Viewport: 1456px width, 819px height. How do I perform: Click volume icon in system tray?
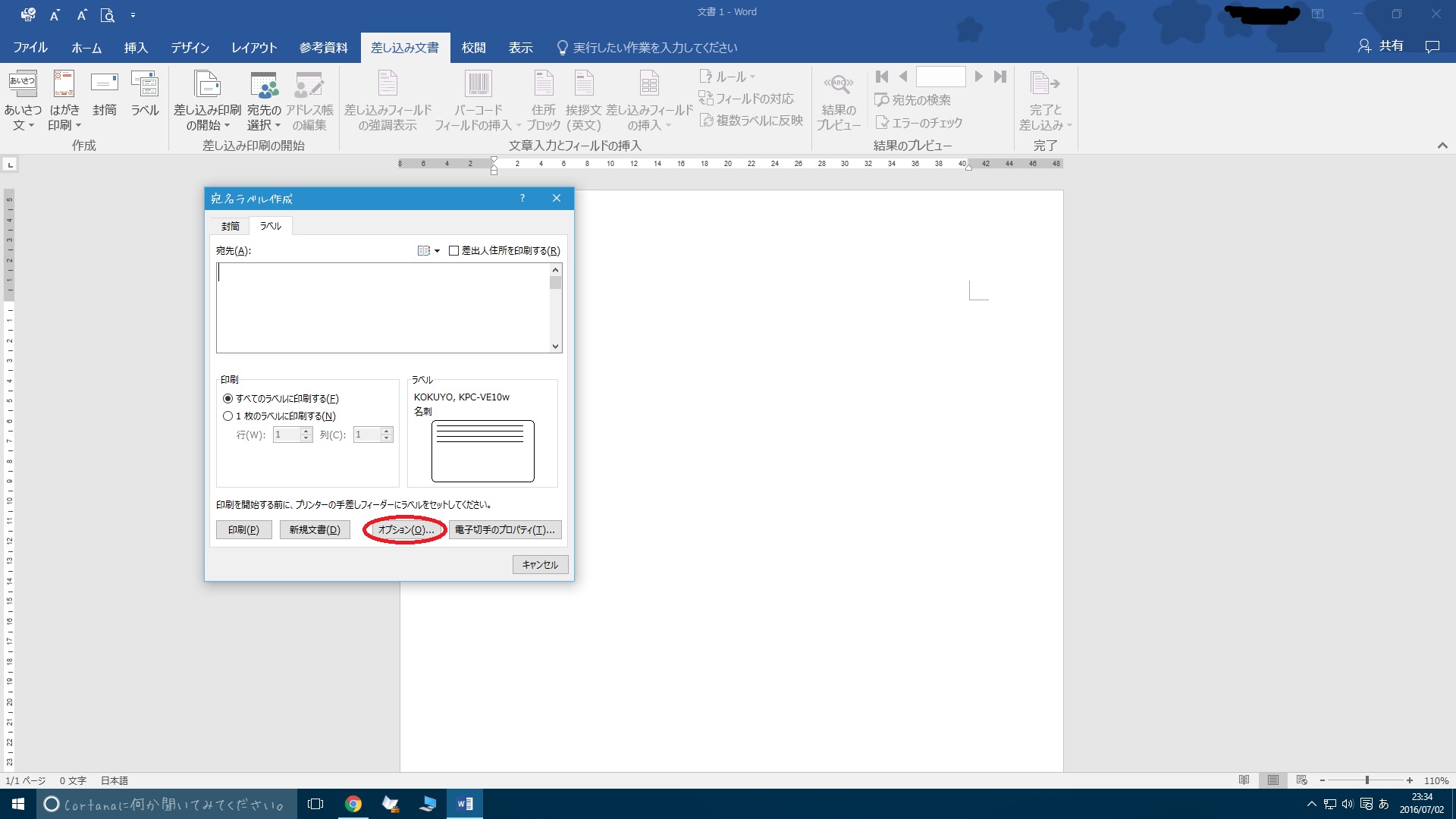1348,804
